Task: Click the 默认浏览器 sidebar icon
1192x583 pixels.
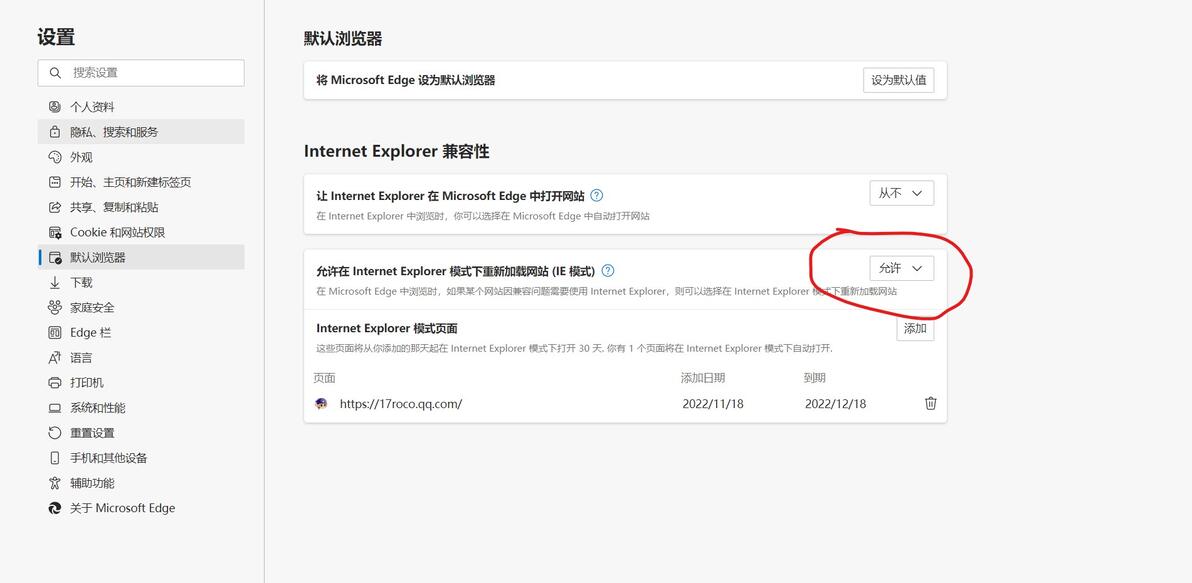Action: click(55, 258)
